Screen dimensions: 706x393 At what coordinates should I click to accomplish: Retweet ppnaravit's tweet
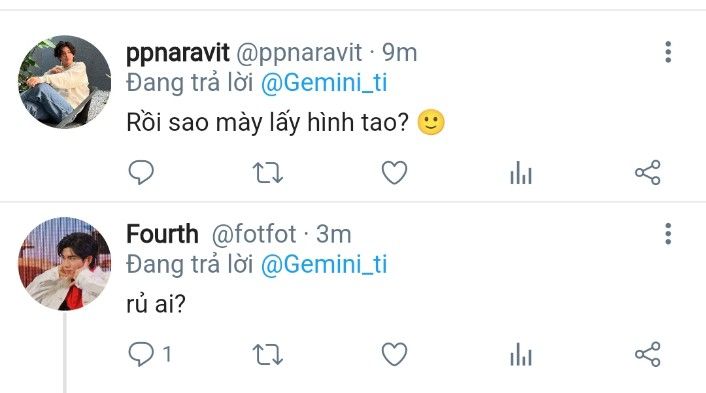(x=267, y=173)
